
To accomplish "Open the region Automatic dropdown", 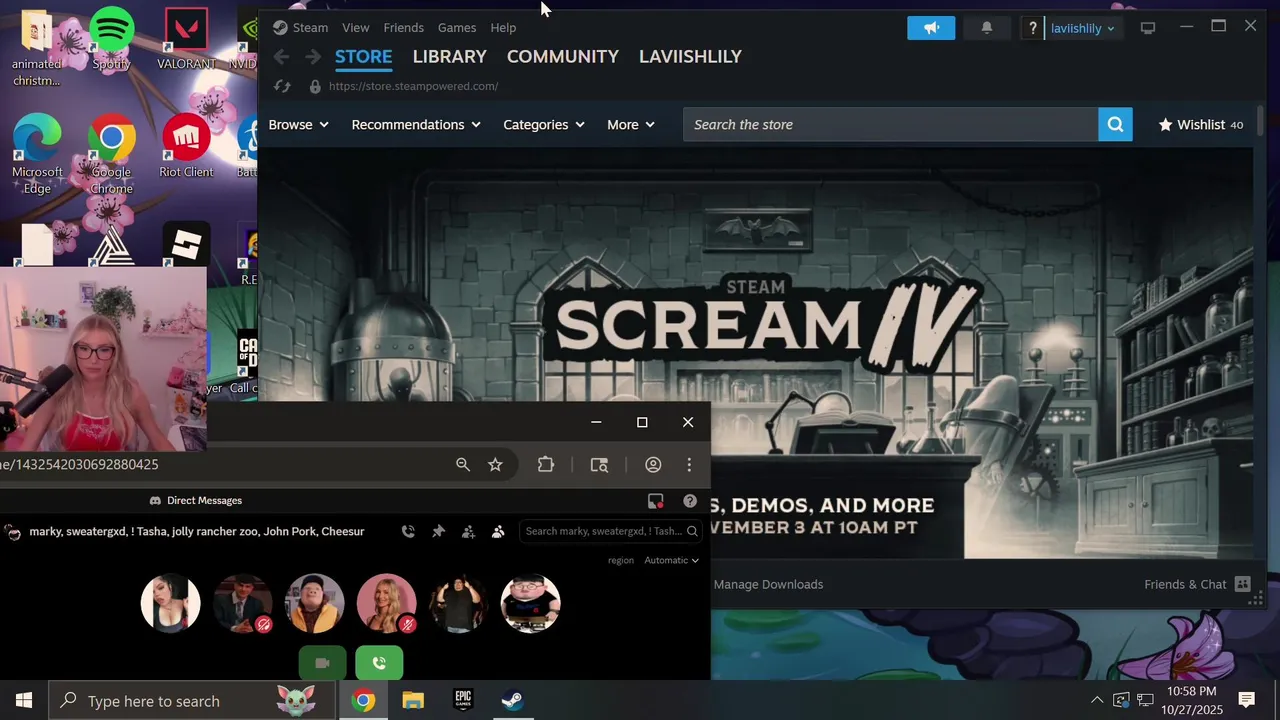I will [671, 560].
